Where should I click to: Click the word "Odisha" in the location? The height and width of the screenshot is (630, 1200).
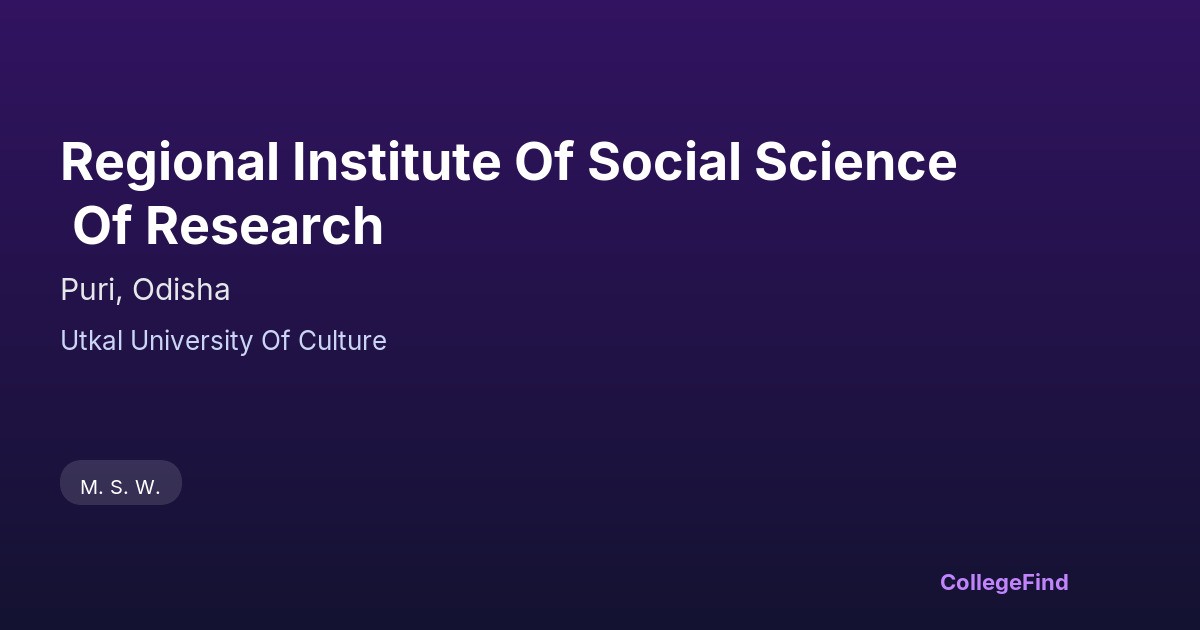(181, 290)
